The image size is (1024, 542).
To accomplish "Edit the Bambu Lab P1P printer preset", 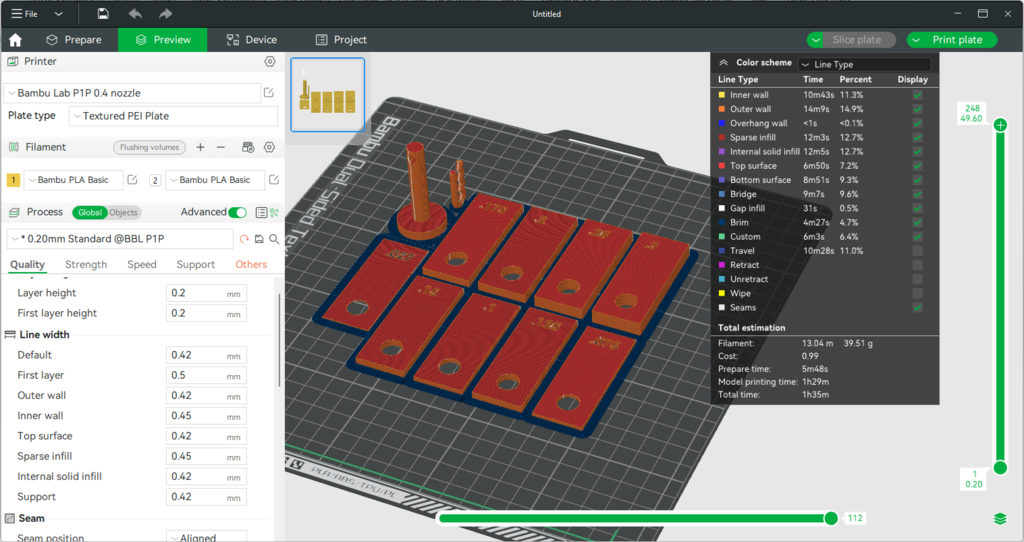I will (269, 93).
